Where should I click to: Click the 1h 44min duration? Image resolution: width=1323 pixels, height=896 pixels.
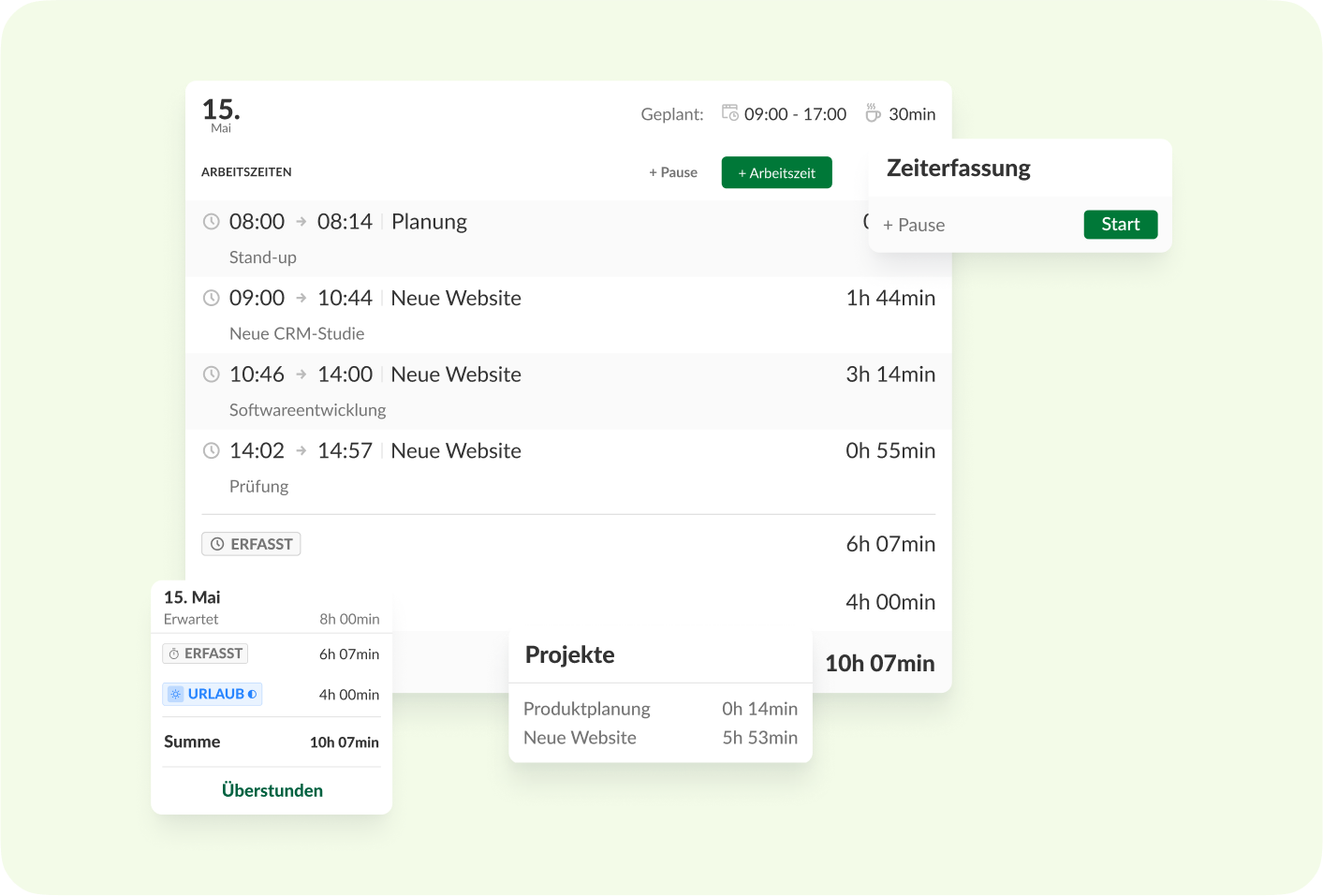pos(890,298)
